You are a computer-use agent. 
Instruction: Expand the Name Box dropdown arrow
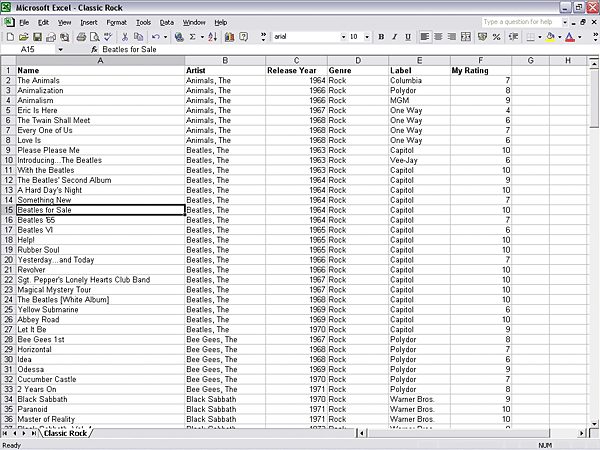coord(60,49)
